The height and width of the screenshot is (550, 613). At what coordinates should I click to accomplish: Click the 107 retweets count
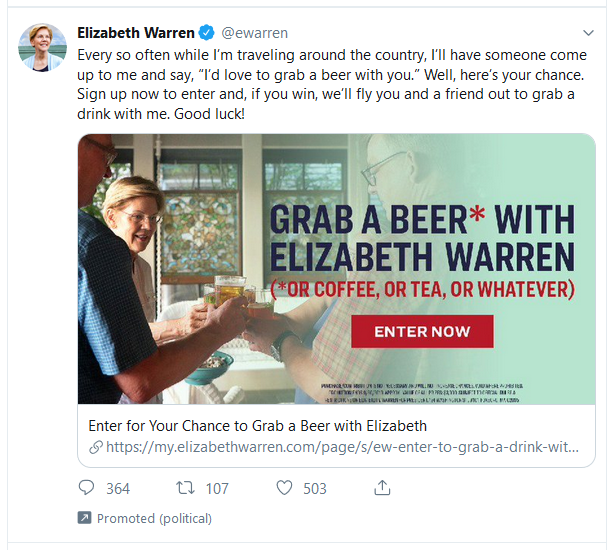click(217, 489)
